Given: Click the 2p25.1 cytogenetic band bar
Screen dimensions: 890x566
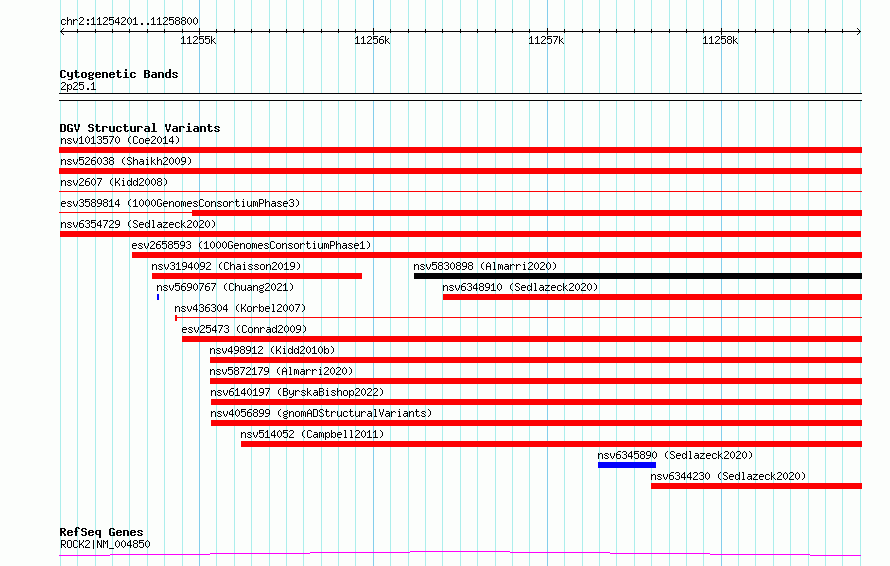Looking at the screenshot, I should coord(460,97).
